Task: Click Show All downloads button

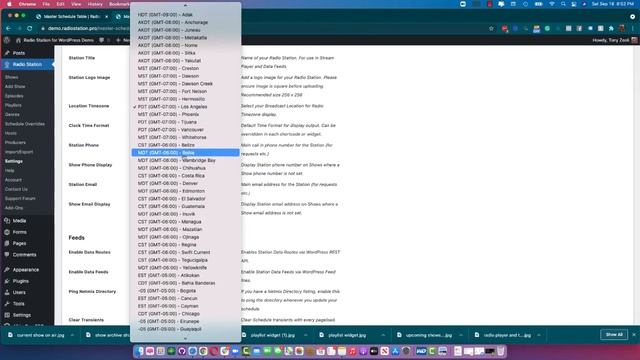Action: pos(614,335)
